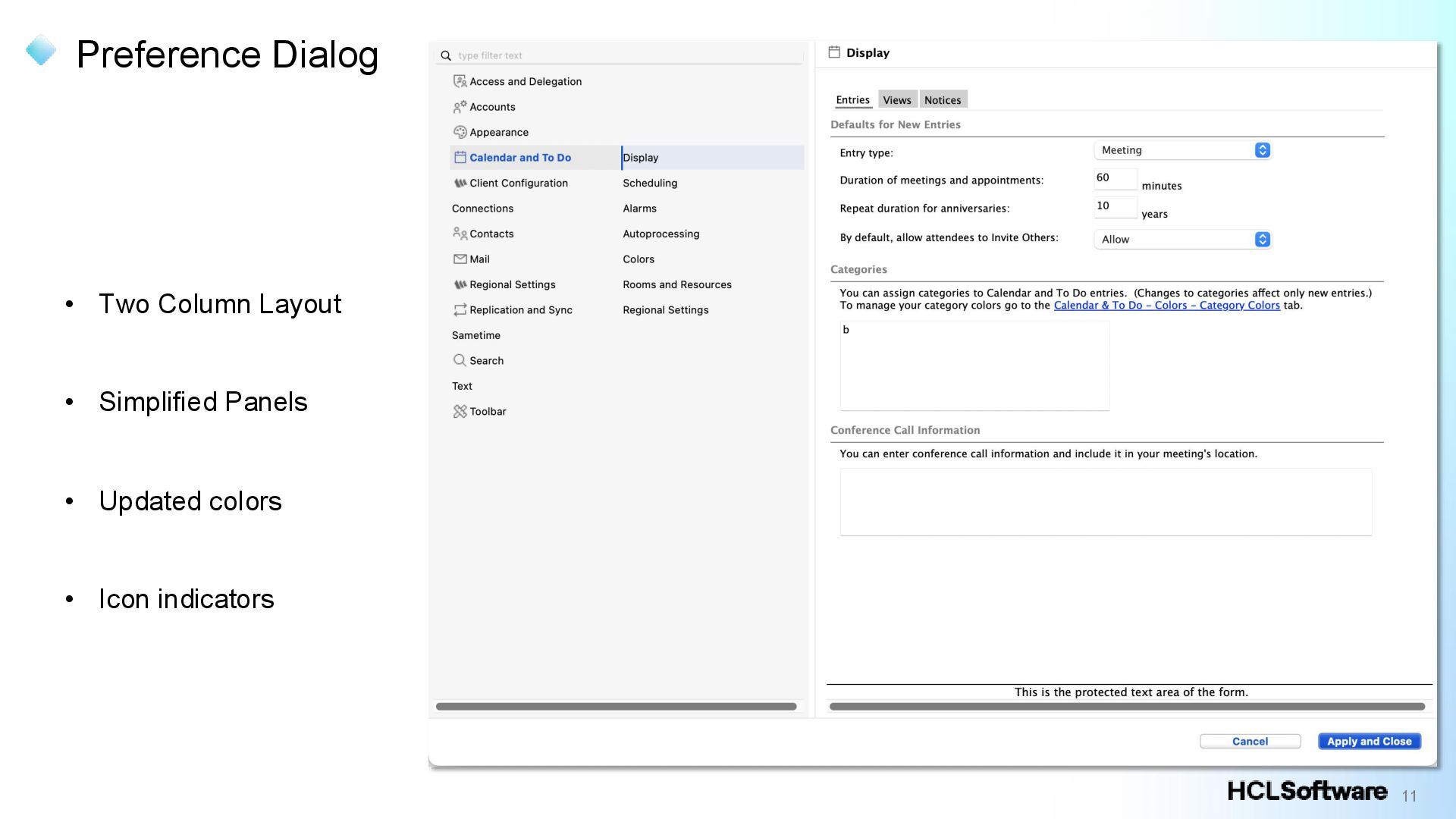
Task: Click the type filter text field
Action: [x=622, y=55]
